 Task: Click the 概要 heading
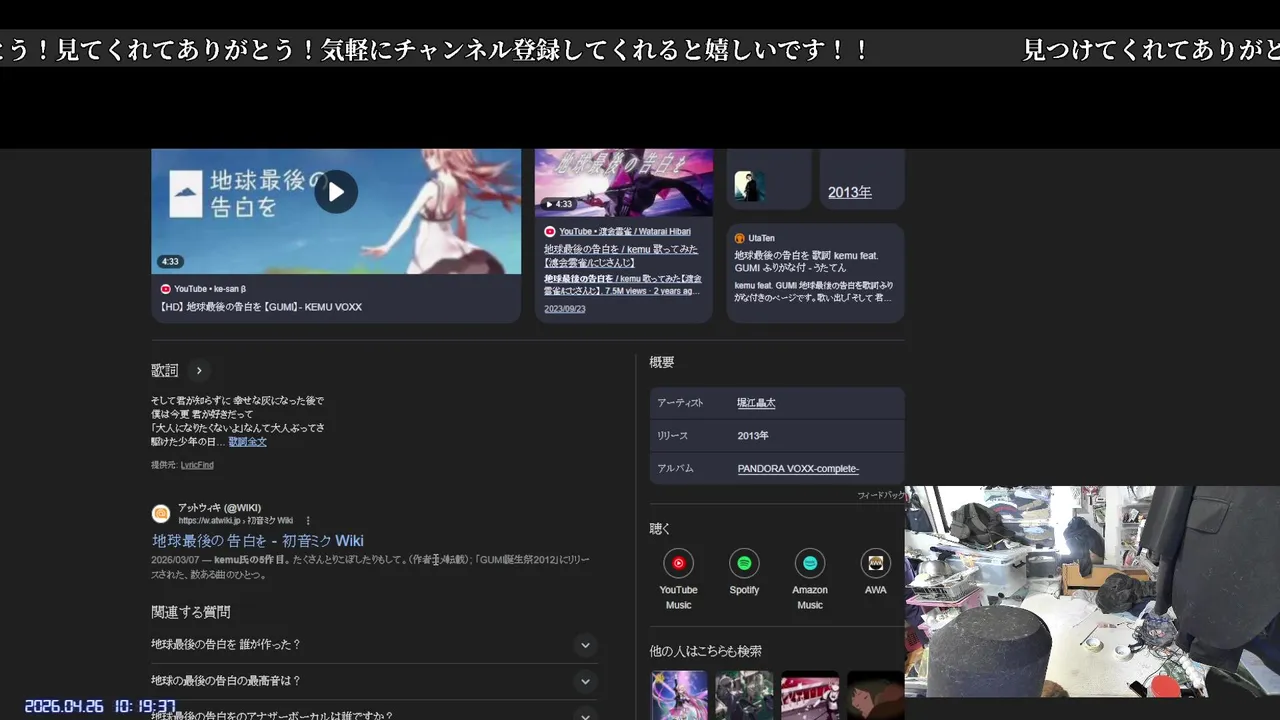[x=662, y=362]
